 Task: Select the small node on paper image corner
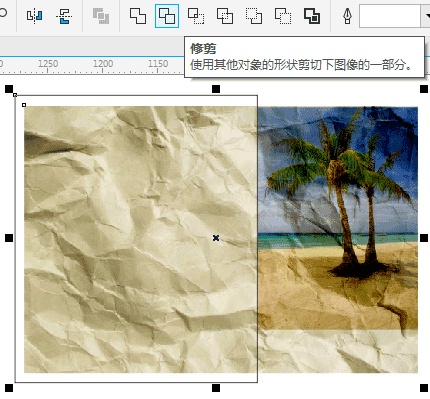pos(24,105)
